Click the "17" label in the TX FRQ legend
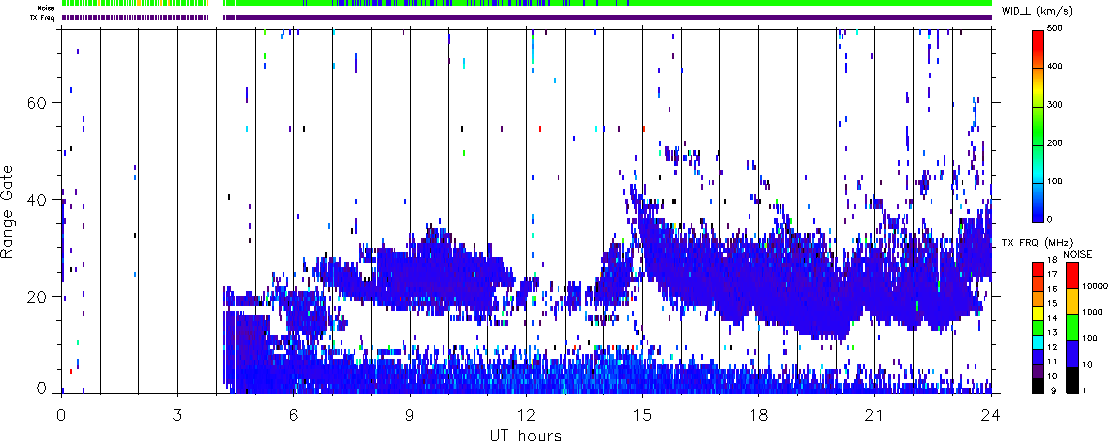This screenshot has height=441, width=1108. pyautogui.click(x=1052, y=274)
